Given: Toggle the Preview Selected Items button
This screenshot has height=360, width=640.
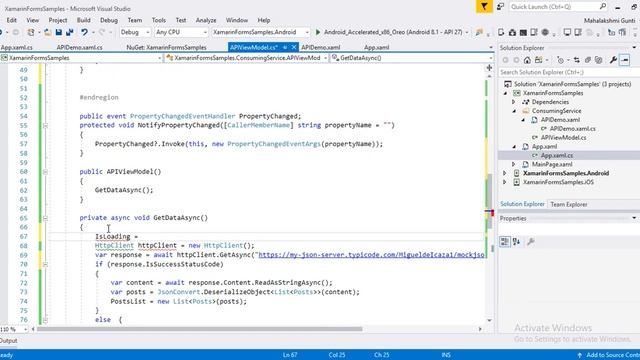Looking at the screenshot, I should point(624,60).
